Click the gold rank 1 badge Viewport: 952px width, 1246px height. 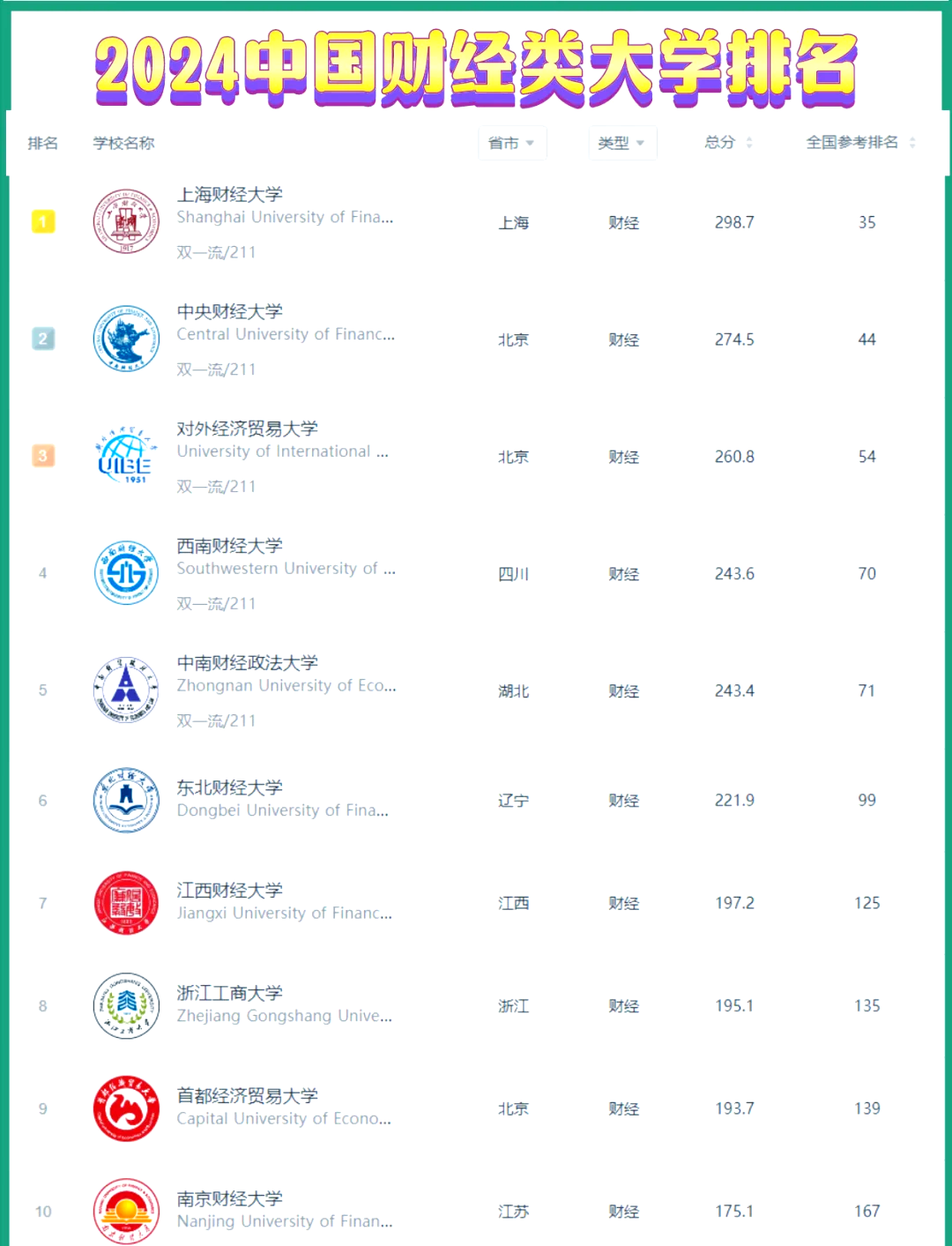(x=43, y=221)
